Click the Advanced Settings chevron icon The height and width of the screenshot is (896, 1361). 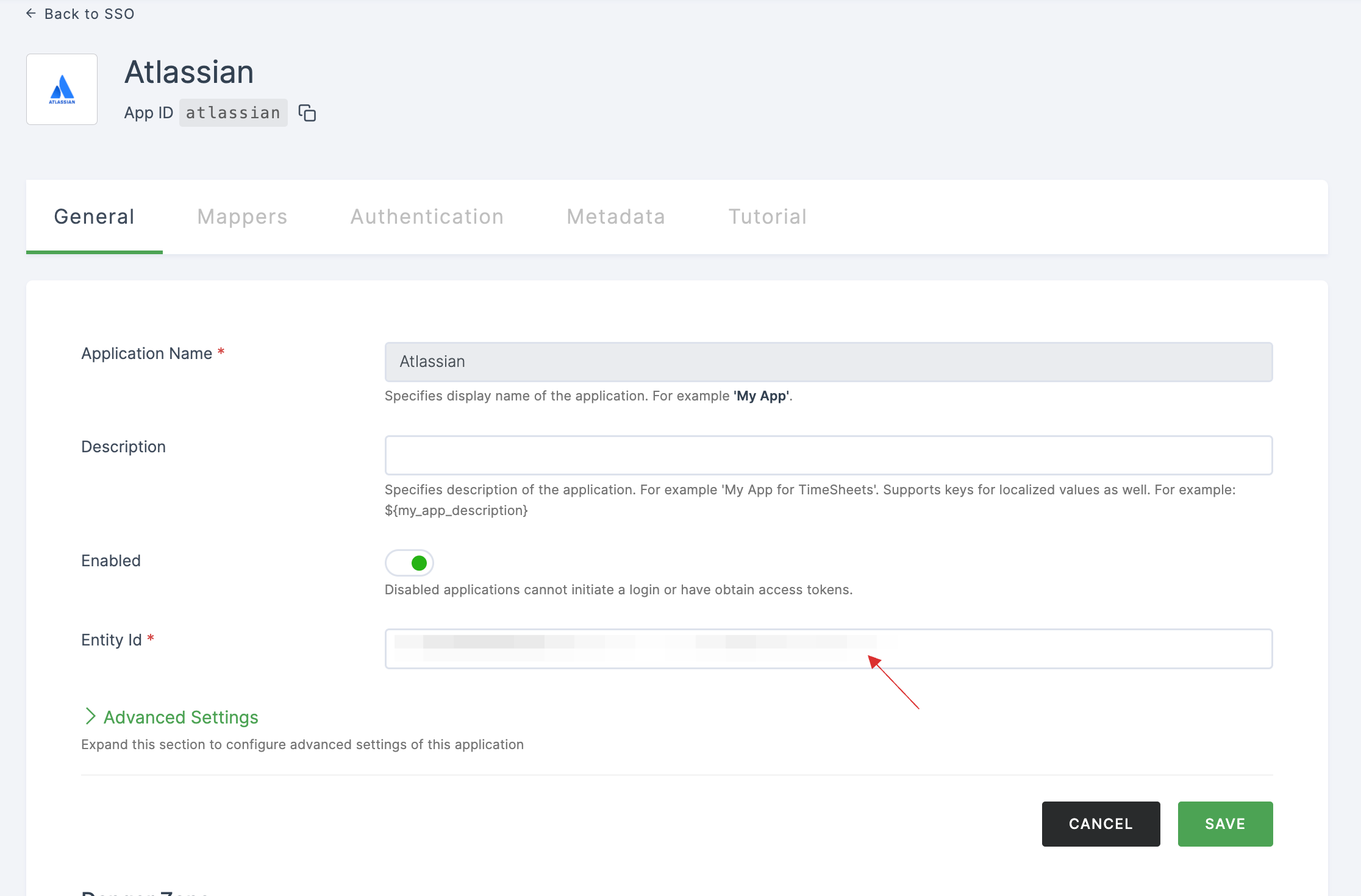[x=90, y=716]
